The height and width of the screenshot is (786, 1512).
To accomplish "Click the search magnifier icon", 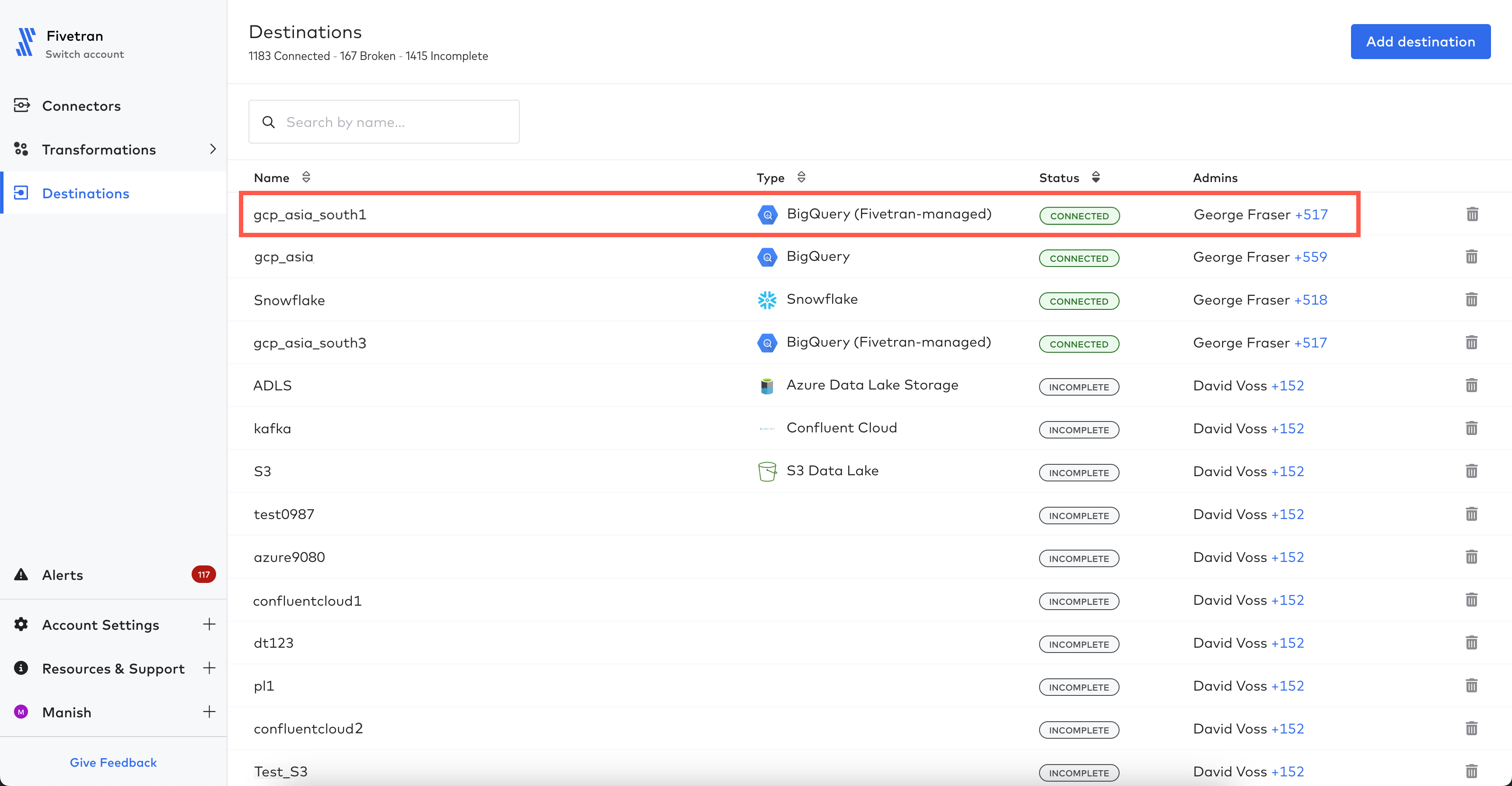I will [x=269, y=122].
